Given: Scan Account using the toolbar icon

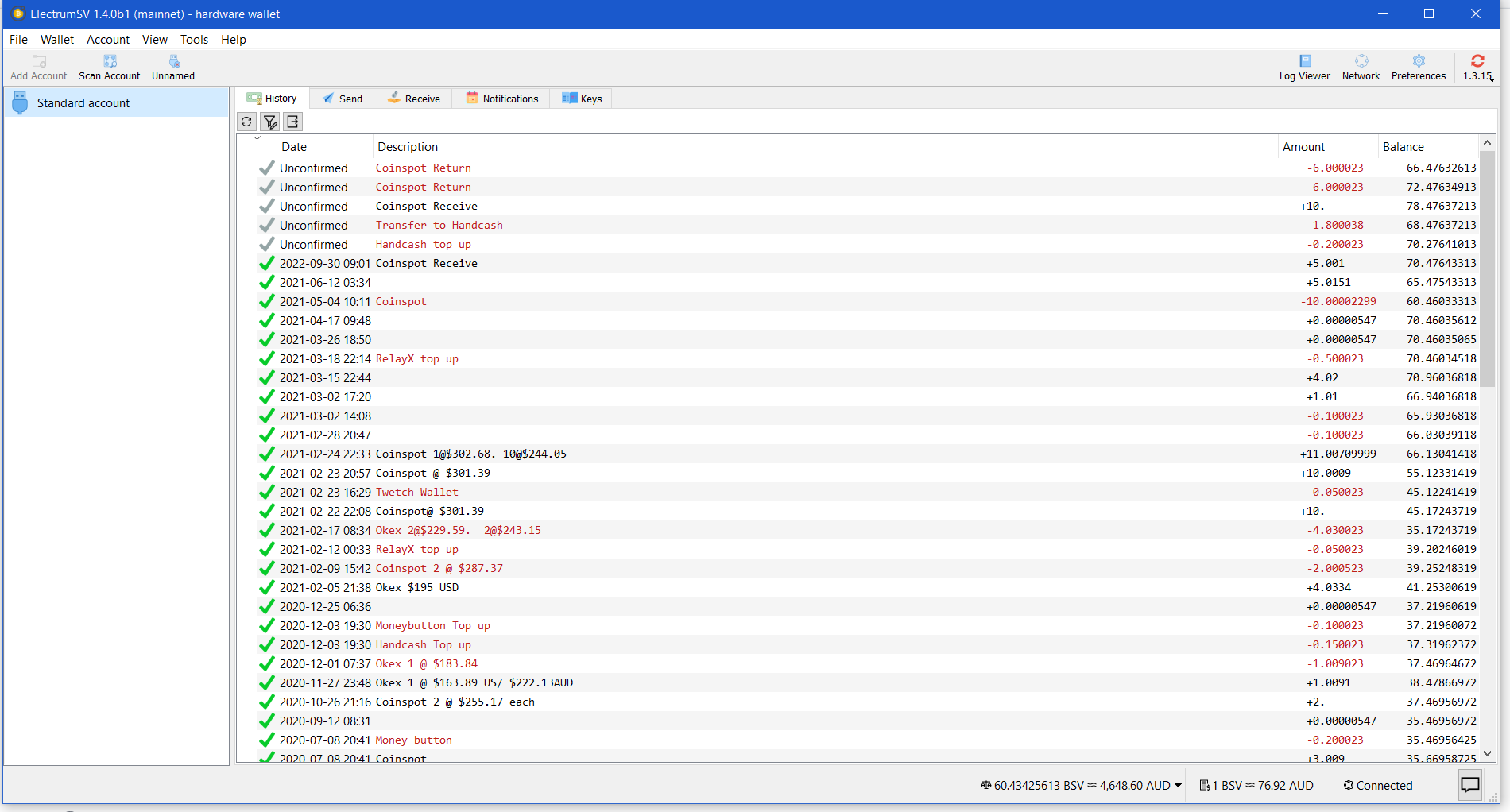Looking at the screenshot, I should [x=109, y=67].
